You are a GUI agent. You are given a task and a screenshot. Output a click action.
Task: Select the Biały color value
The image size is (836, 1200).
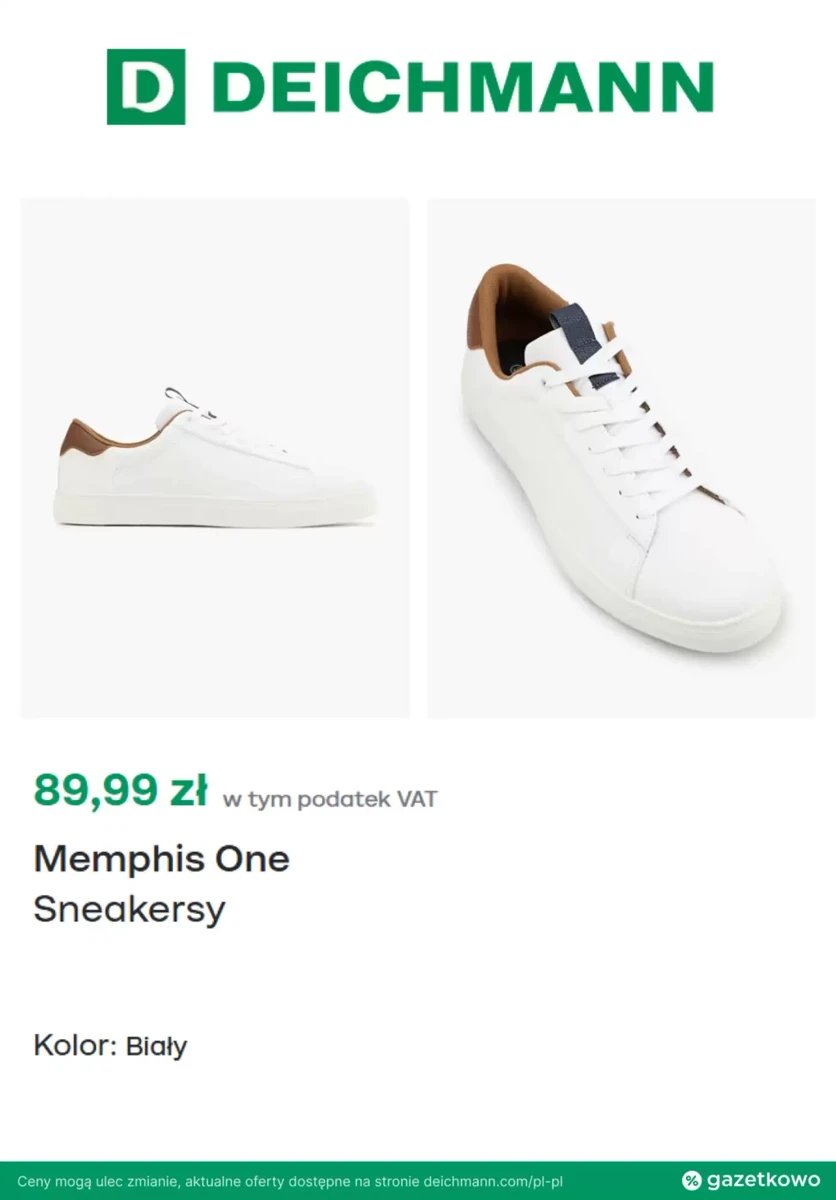coord(156,1047)
